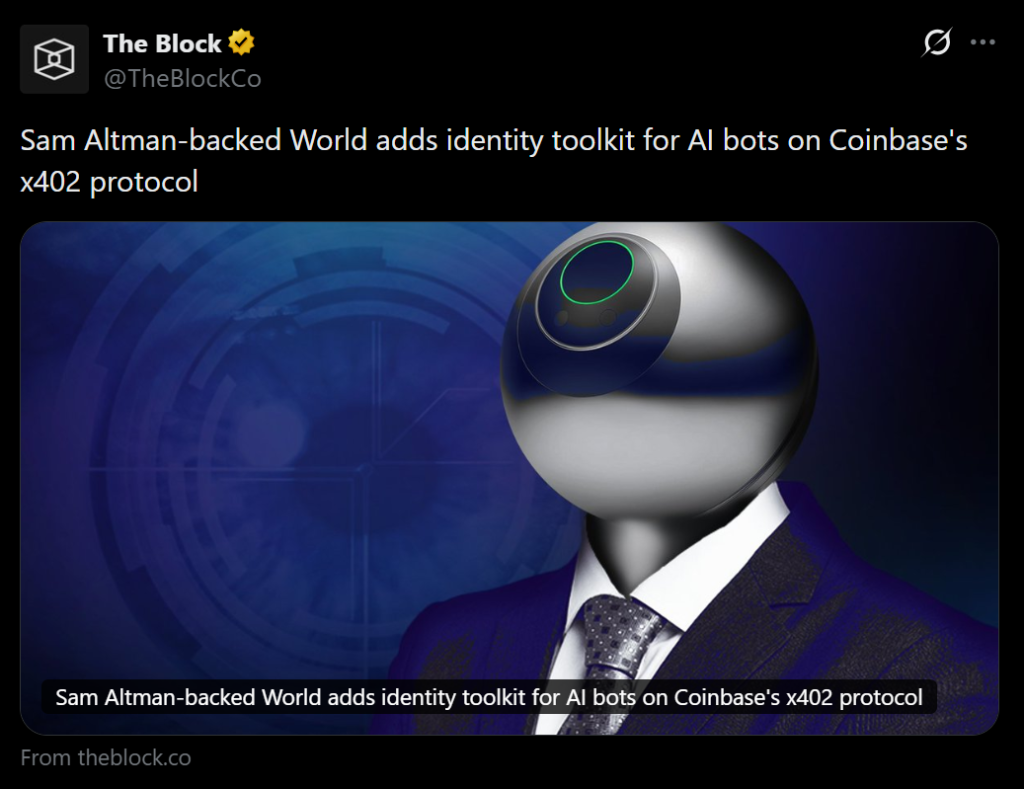Screen dimensions: 1024x789
Task: Click the post text starting Sam Altman-backed
Action: coord(494,161)
